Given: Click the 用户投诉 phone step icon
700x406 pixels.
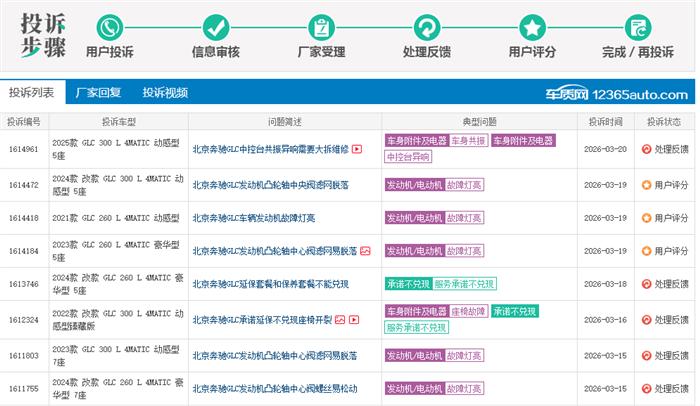Looking at the screenshot, I should click(109, 27).
